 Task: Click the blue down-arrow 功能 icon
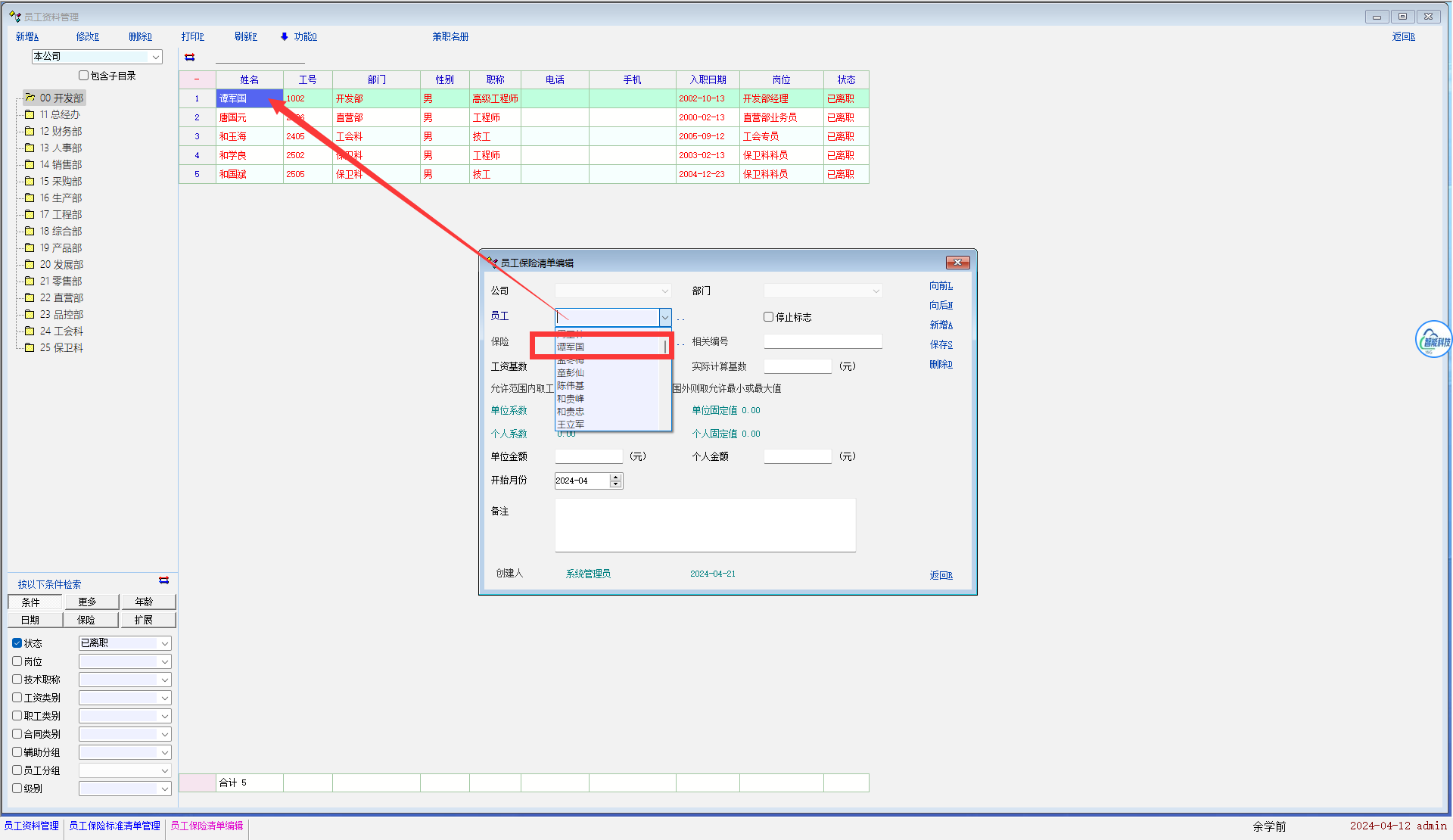coord(285,36)
